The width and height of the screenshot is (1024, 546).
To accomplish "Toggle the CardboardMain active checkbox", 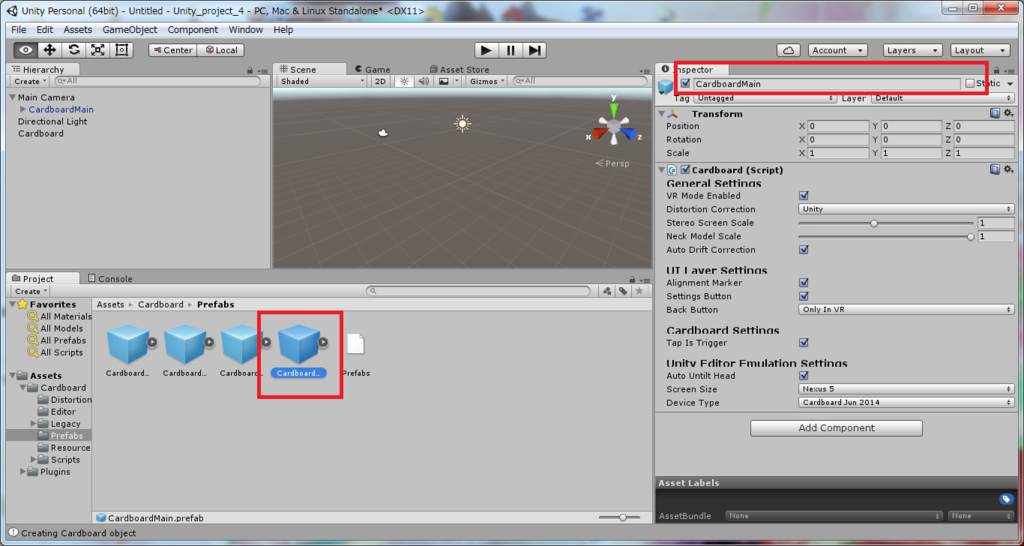I will click(684, 84).
